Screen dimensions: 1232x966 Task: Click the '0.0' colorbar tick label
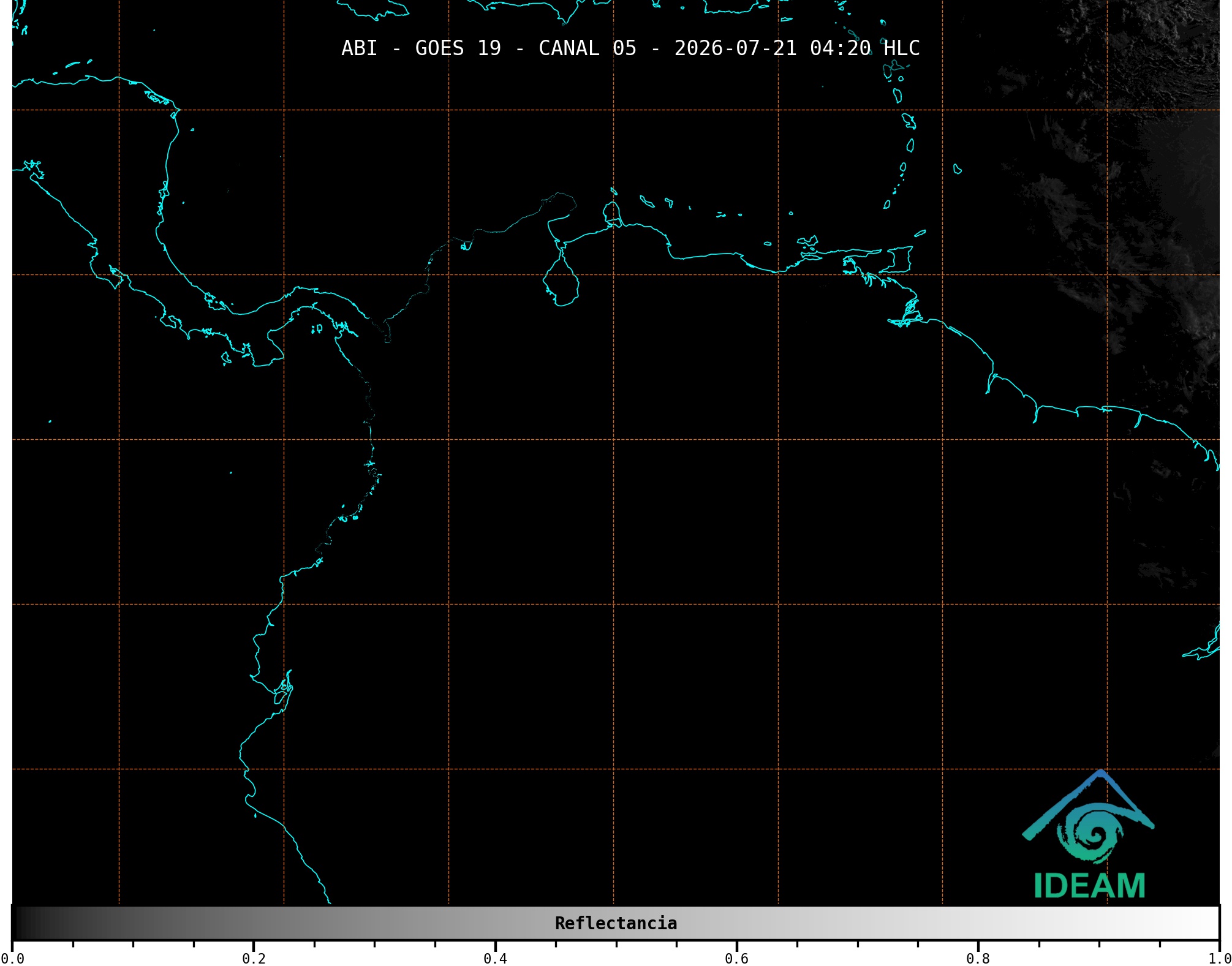click(12, 959)
